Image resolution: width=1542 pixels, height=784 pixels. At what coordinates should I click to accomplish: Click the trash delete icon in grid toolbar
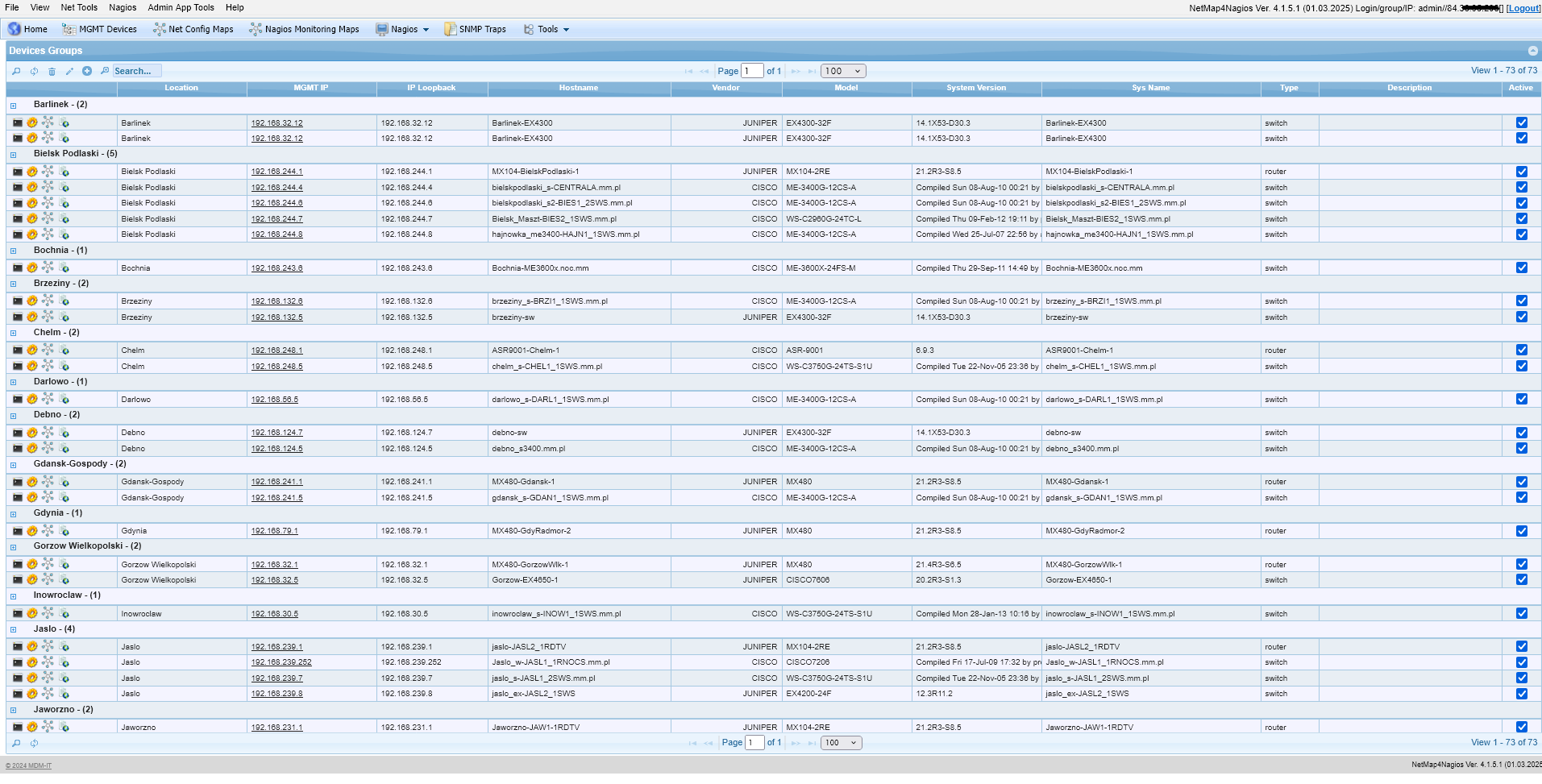(52, 72)
